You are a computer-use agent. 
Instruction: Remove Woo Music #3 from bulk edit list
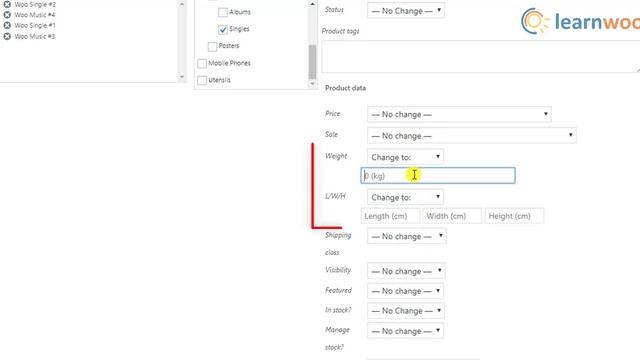(7, 36)
